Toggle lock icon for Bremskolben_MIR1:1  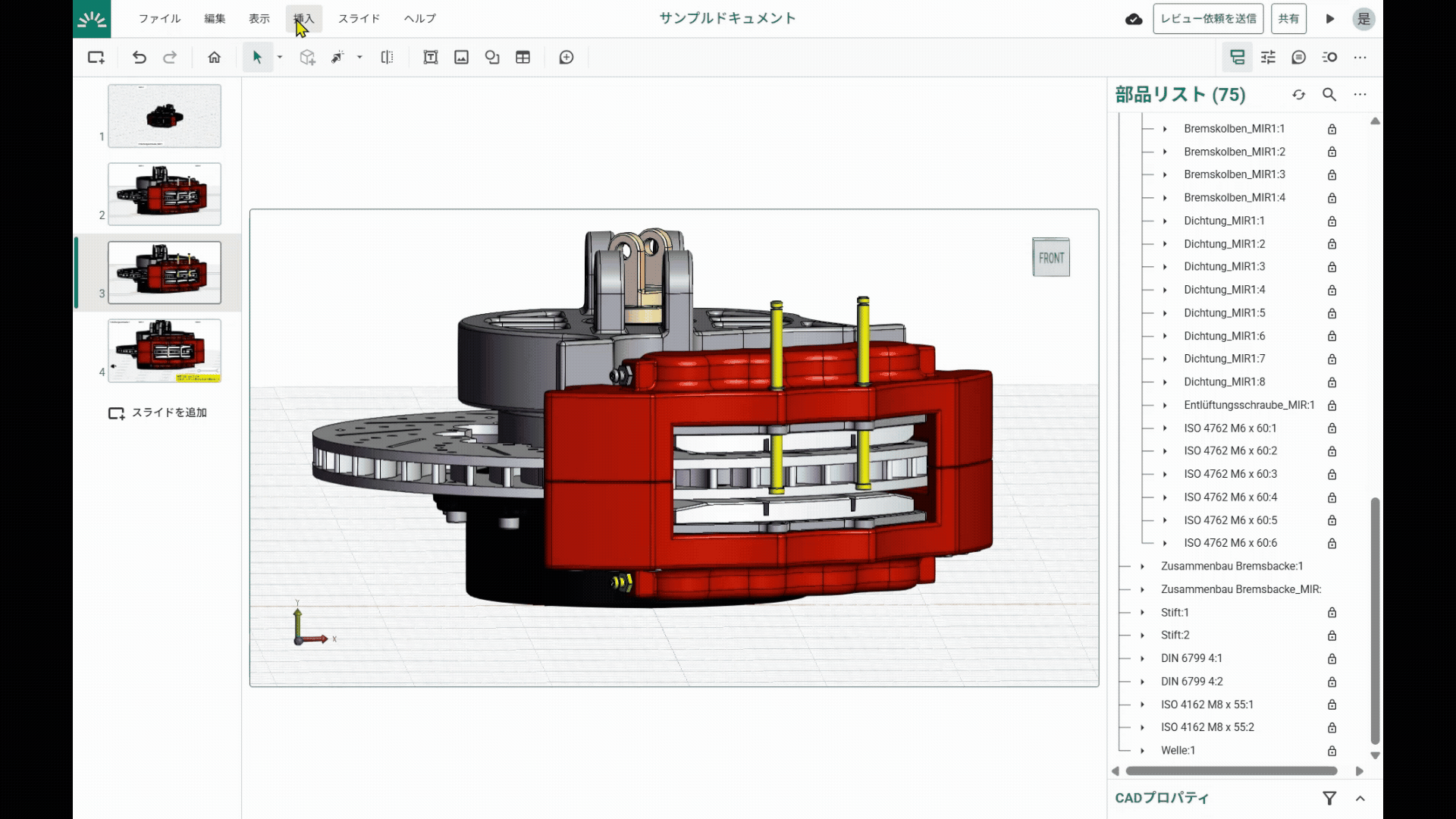pyautogui.click(x=1332, y=129)
